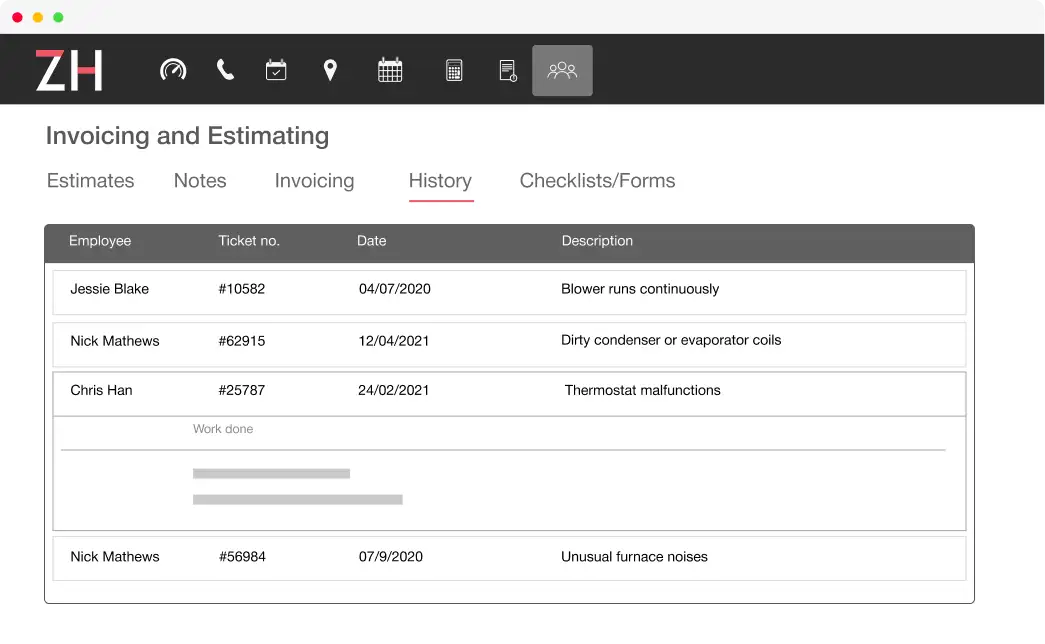The width and height of the screenshot is (1045, 644).
Task: Click ticket number #10582
Action: click(242, 289)
